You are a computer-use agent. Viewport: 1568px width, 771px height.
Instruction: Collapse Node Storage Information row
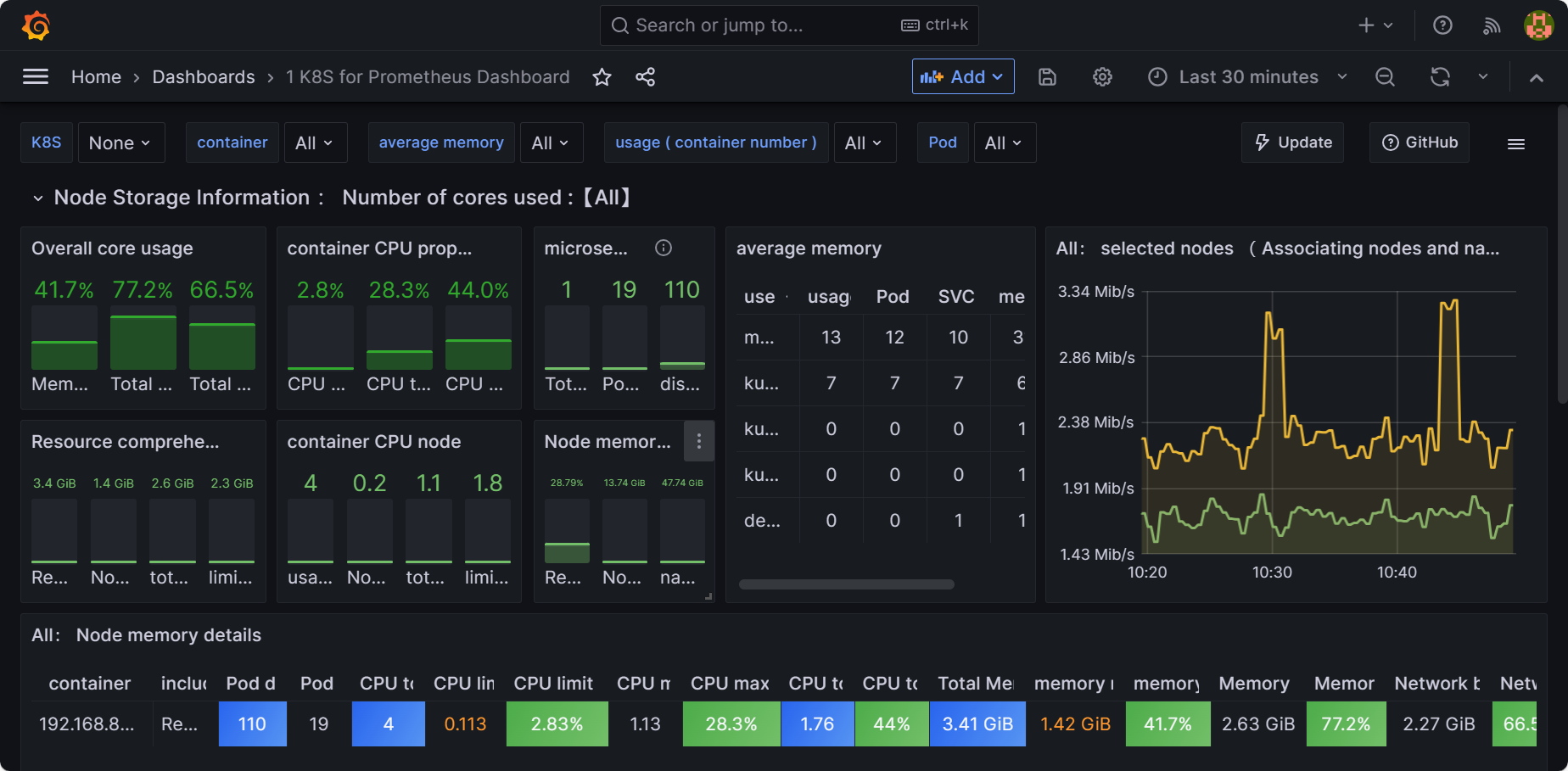(37, 198)
